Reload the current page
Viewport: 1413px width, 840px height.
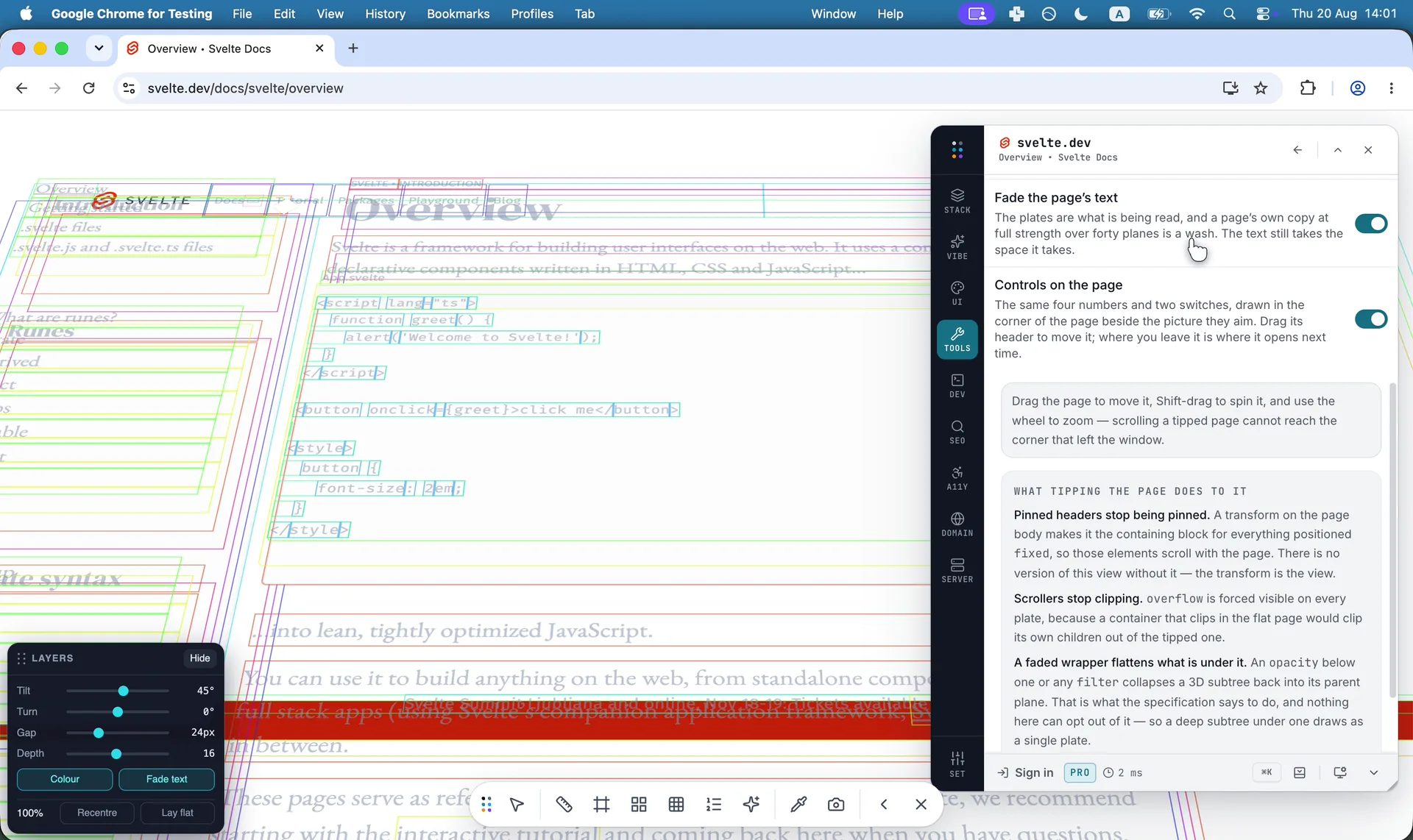click(x=89, y=88)
